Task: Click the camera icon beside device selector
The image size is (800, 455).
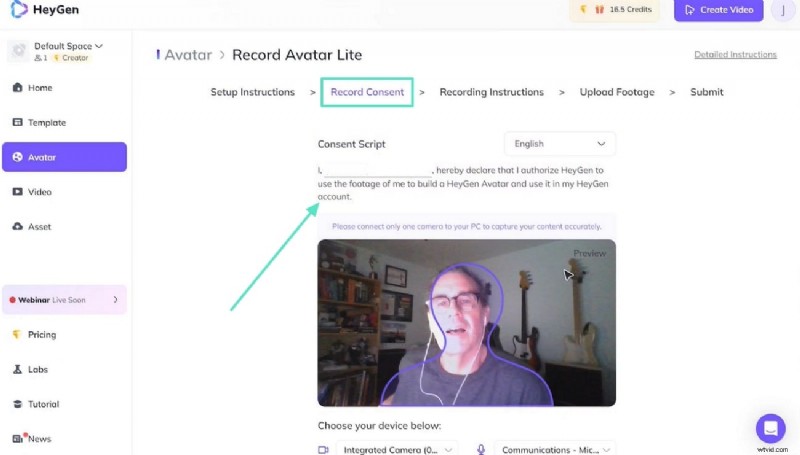Action: pyautogui.click(x=323, y=450)
